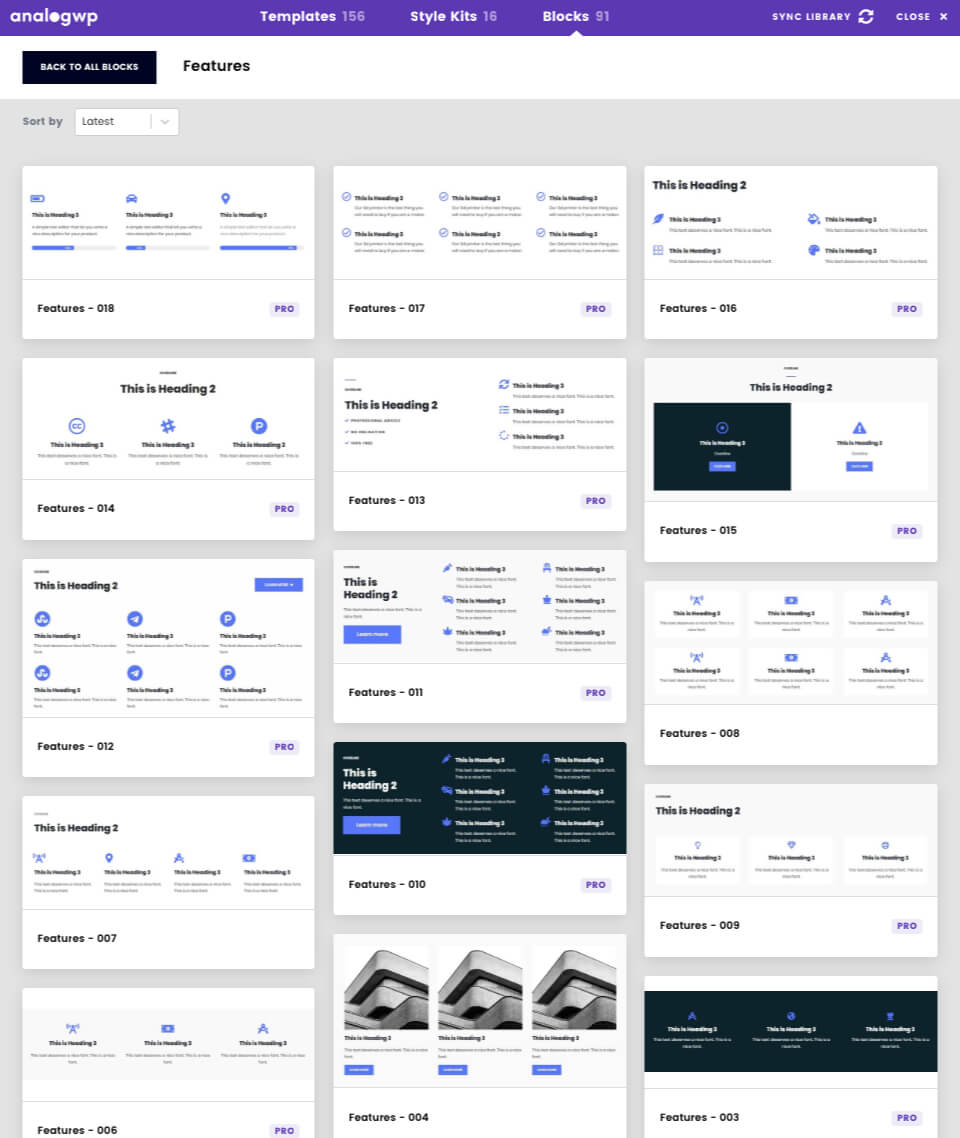Click the chevron arrow next to Latest
960x1138 pixels.
click(166, 121)
